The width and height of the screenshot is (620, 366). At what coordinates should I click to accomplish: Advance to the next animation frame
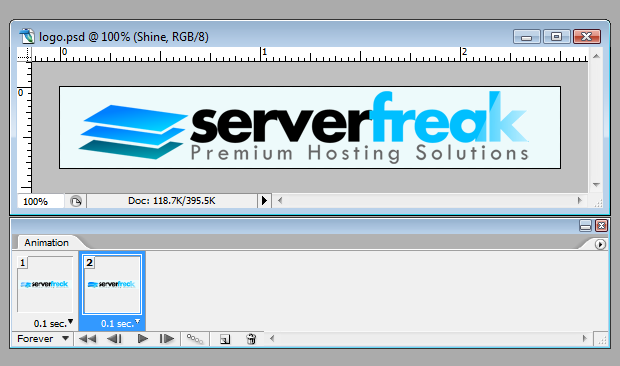[x=166, y=339]
